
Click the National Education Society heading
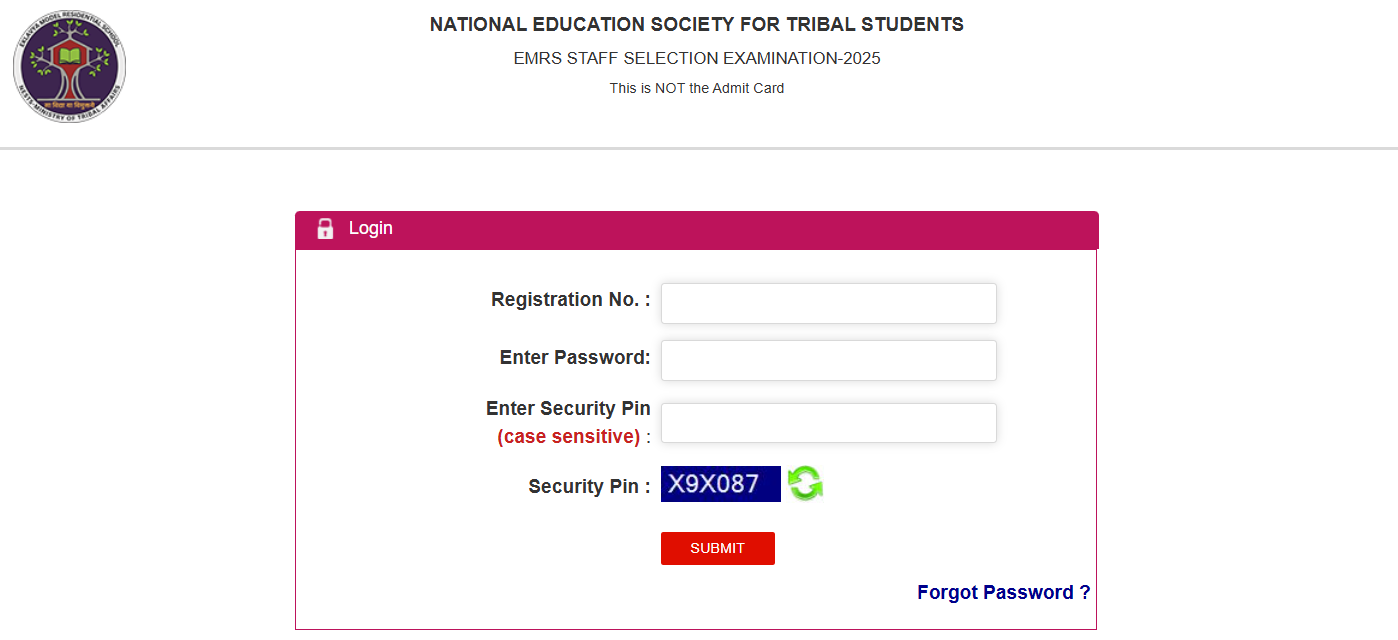tap(696, 25)
